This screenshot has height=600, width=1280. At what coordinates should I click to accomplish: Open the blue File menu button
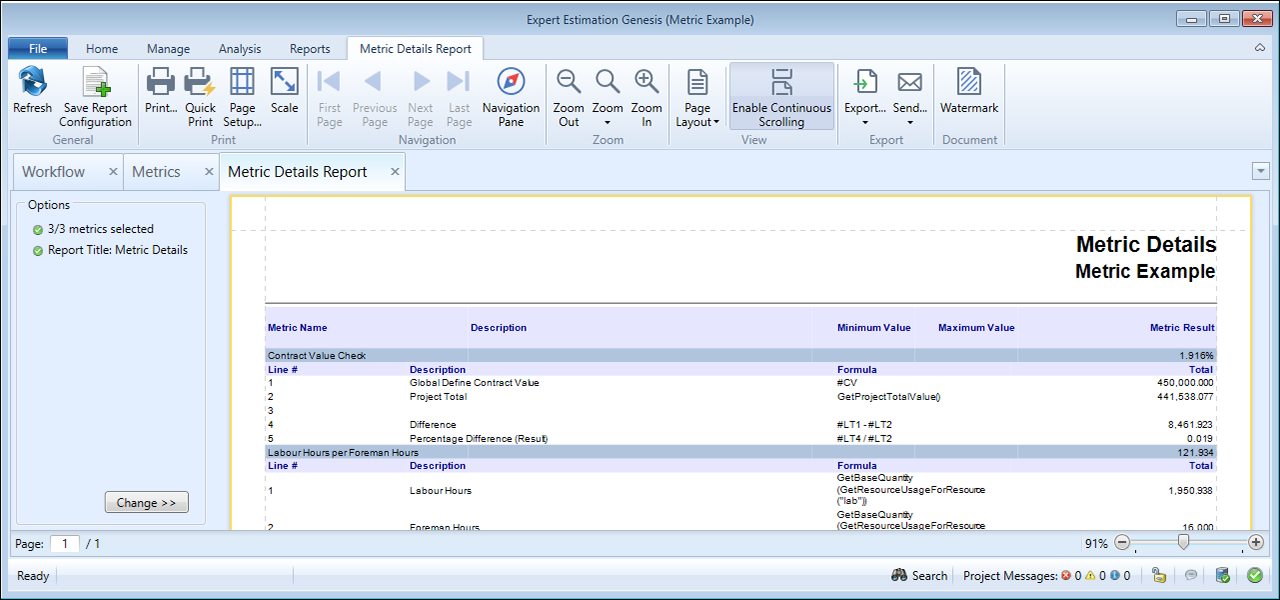pyautogui.click(x=38, y=48)
